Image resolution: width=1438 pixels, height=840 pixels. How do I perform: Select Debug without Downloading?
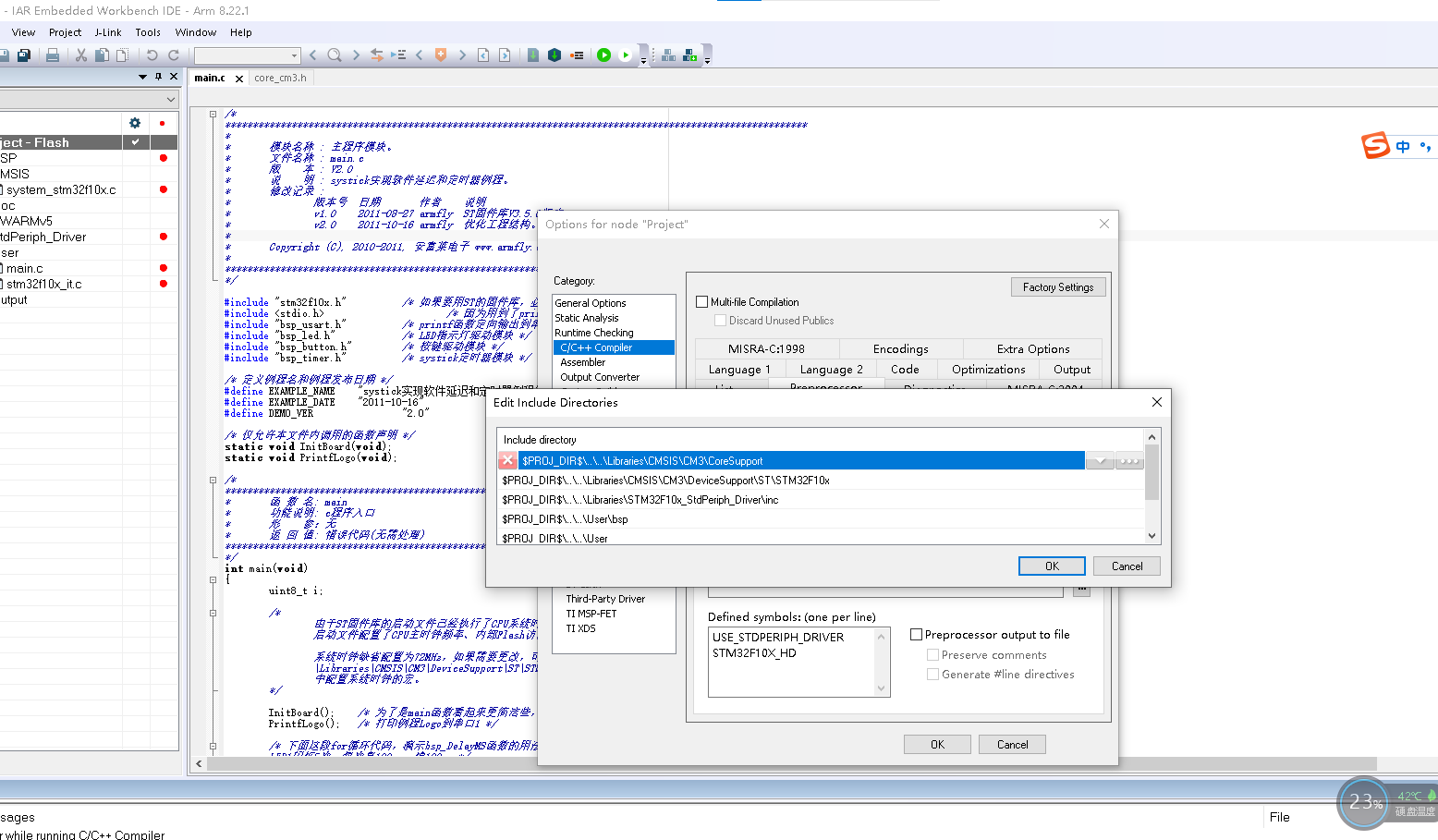pos(626,55)
